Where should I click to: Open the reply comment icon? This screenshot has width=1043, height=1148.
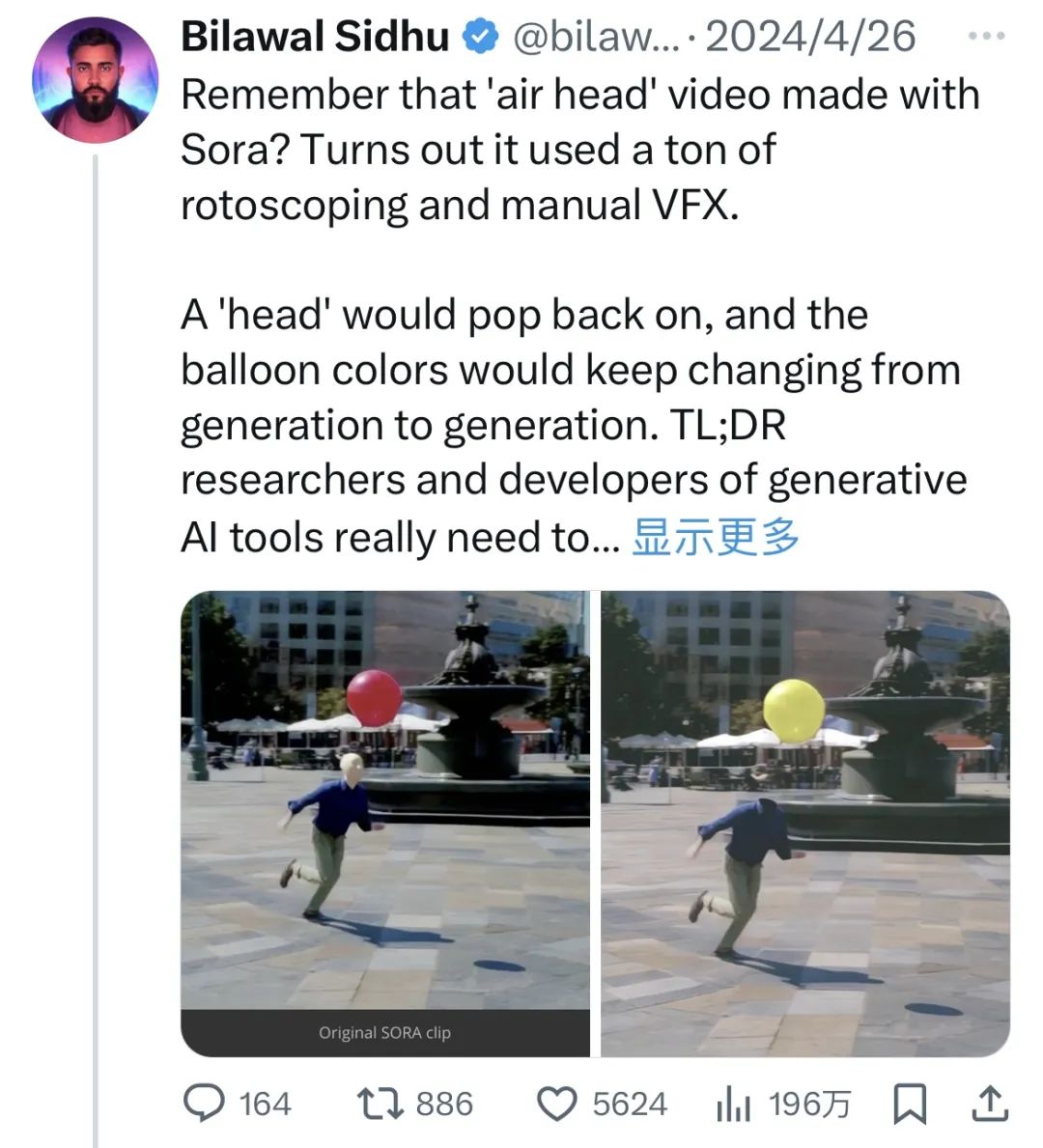[x=204, y=1105]
